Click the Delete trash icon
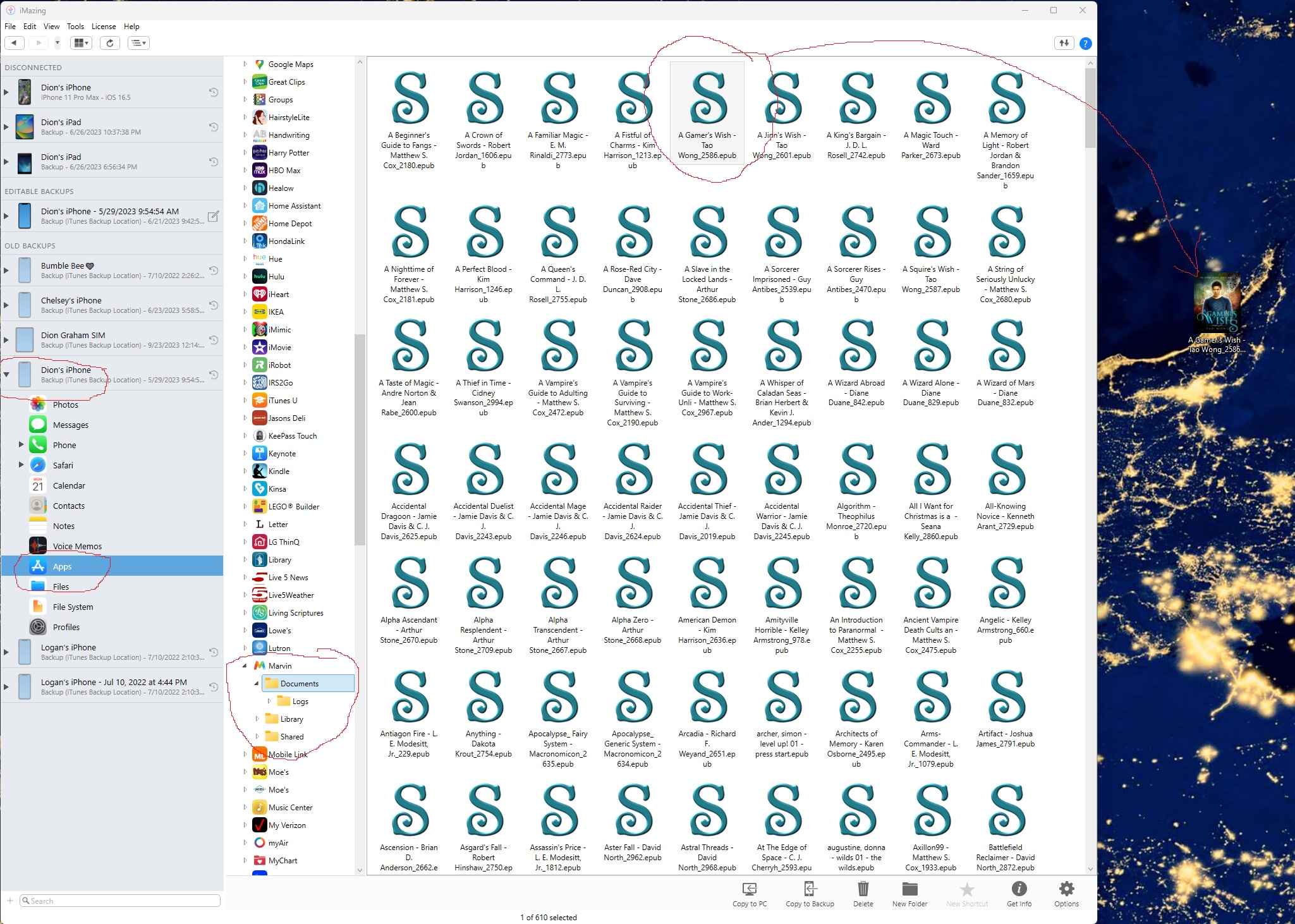This screenshot has height=924, width=1295. (863, 889)
